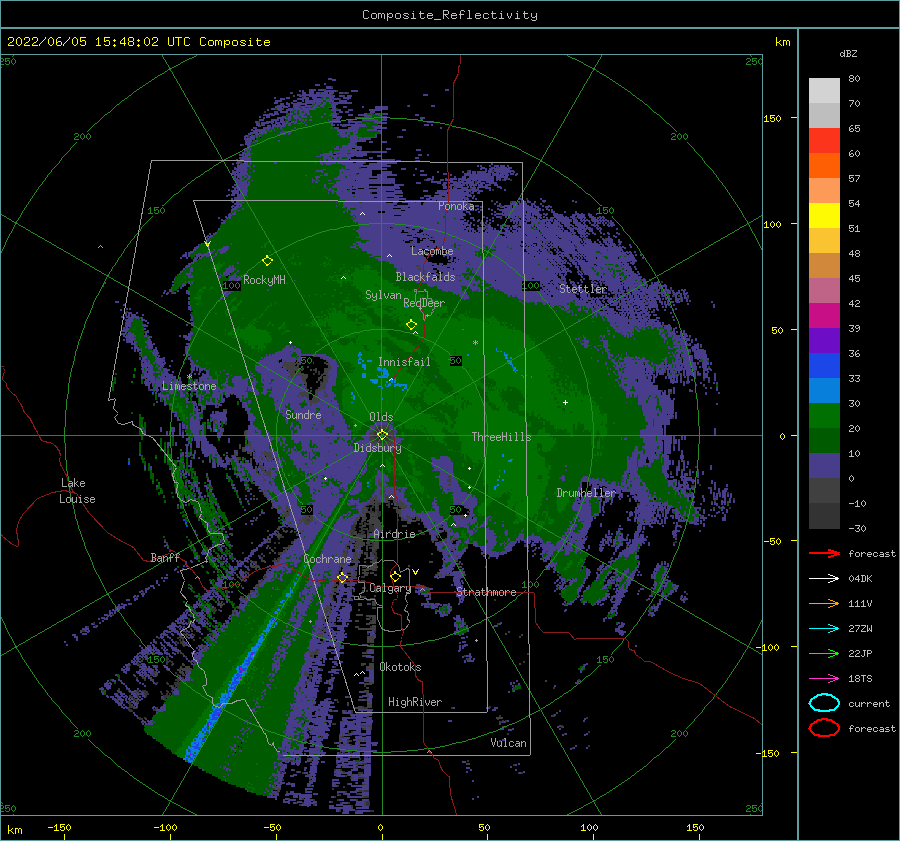The image size is (900, 841).
Task: Select the red 65-60 dBZ swatch
Action: pyautogui.click(x=824, y=141)
